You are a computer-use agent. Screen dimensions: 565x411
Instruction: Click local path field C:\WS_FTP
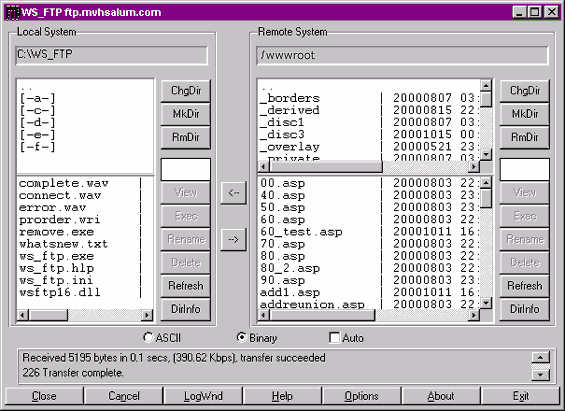[112, 55]
